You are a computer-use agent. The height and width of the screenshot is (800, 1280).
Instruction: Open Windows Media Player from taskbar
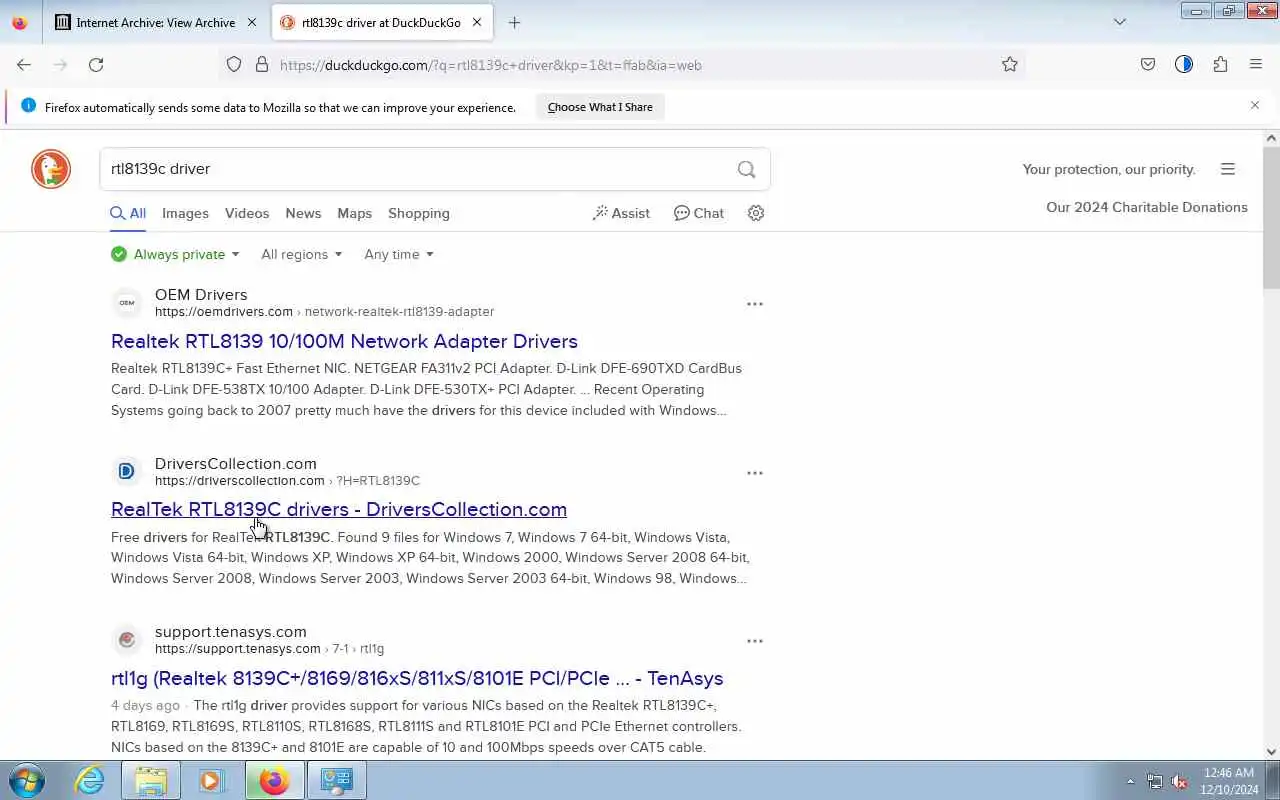tap(212, 780)
